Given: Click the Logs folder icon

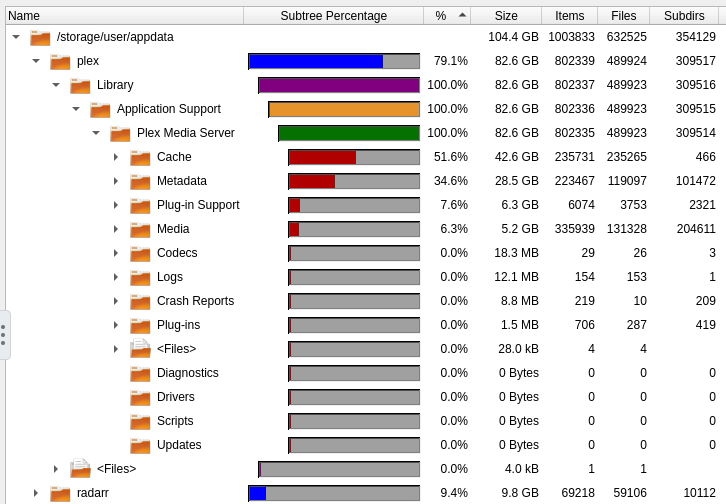Looking at the screenshot, I should pos(140,278).
